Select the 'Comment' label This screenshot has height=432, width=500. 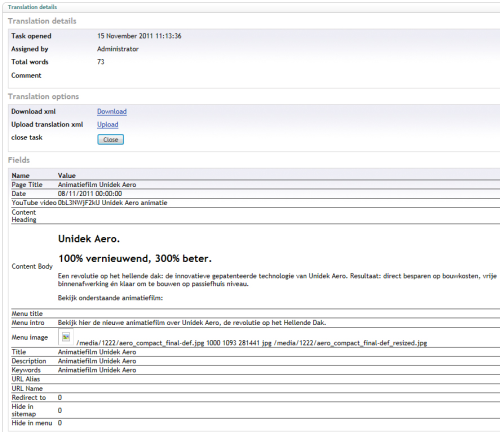26,75
